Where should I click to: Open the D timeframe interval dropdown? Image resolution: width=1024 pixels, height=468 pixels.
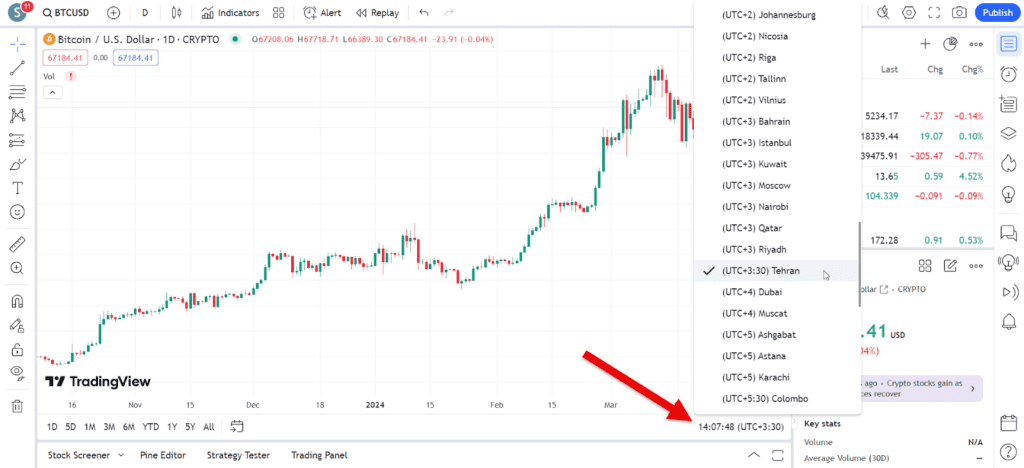(145, 13)
